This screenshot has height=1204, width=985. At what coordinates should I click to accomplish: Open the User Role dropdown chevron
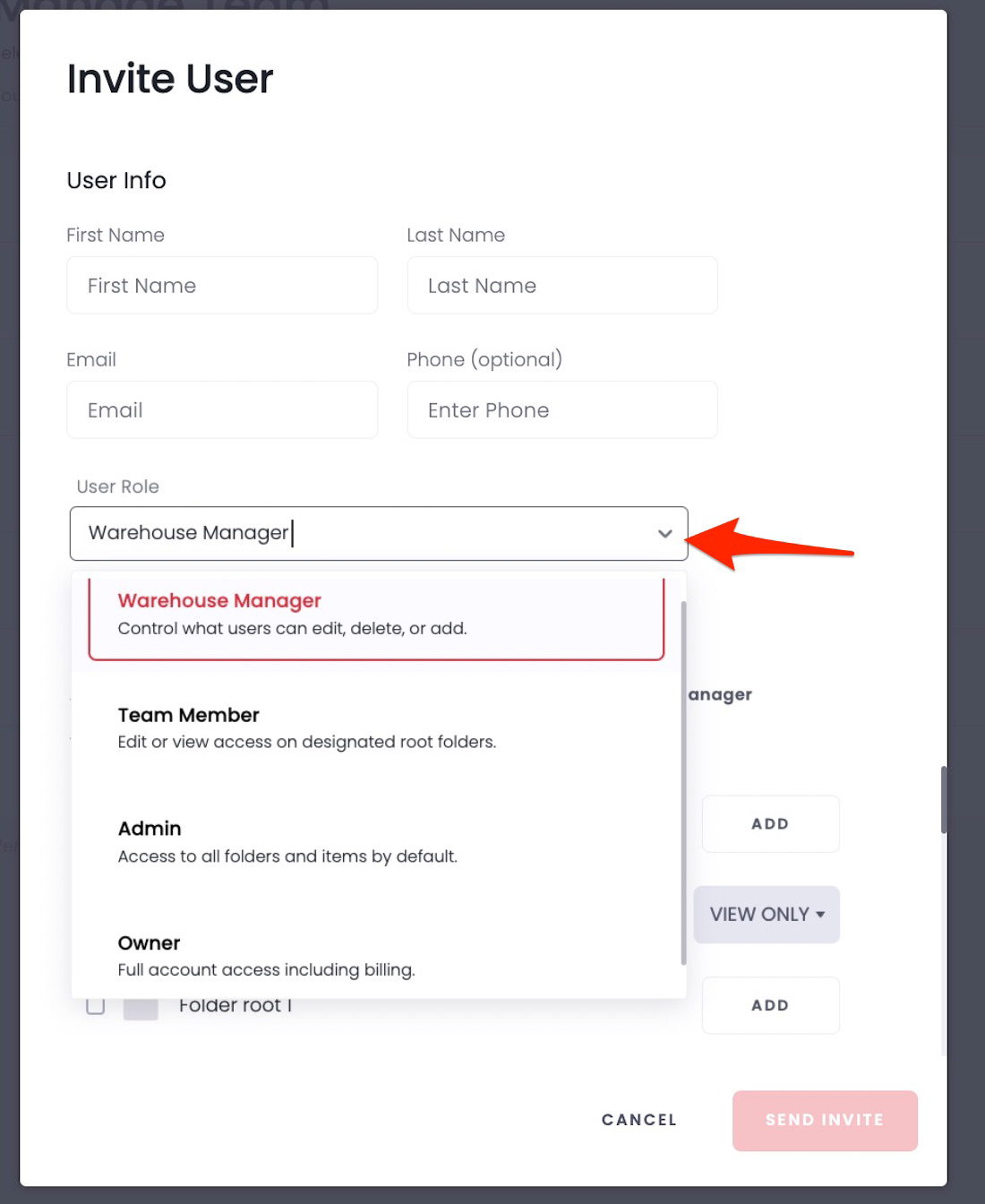[x=664, y=533]
